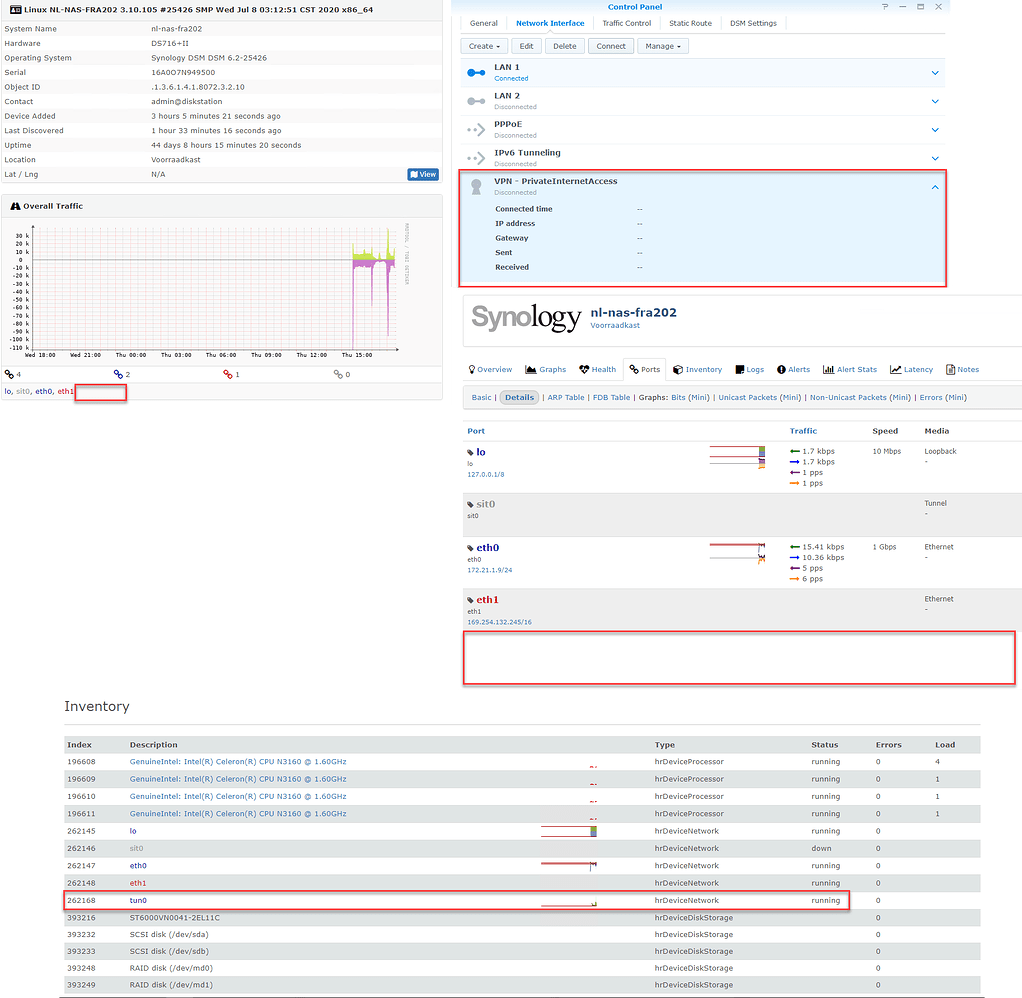This screenshot has width=1022, height=998.
Task: Click the VPN PrivateInternetAccess lock icon
Action: tap(476, 186)
